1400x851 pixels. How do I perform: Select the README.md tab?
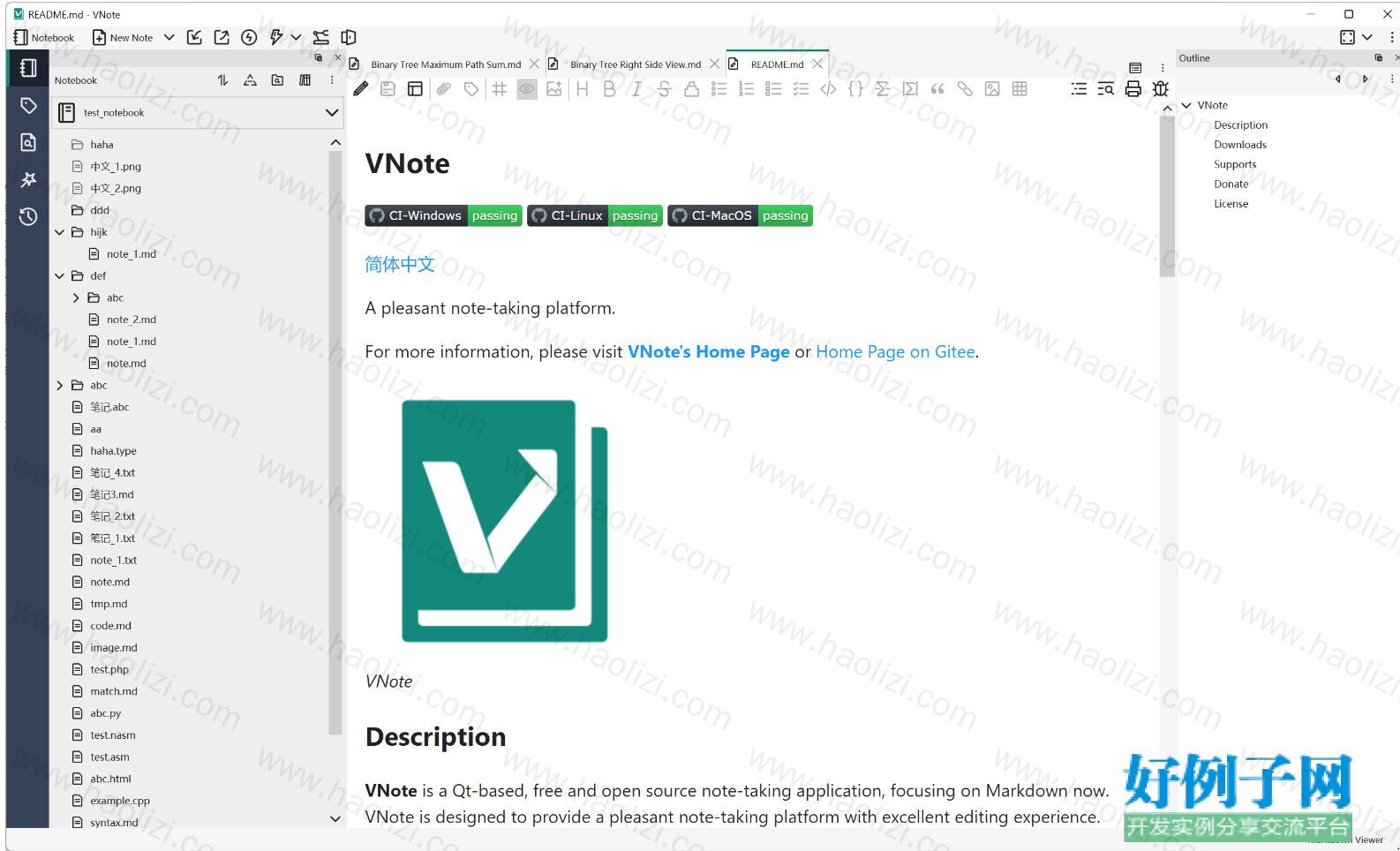click(777, 64)
